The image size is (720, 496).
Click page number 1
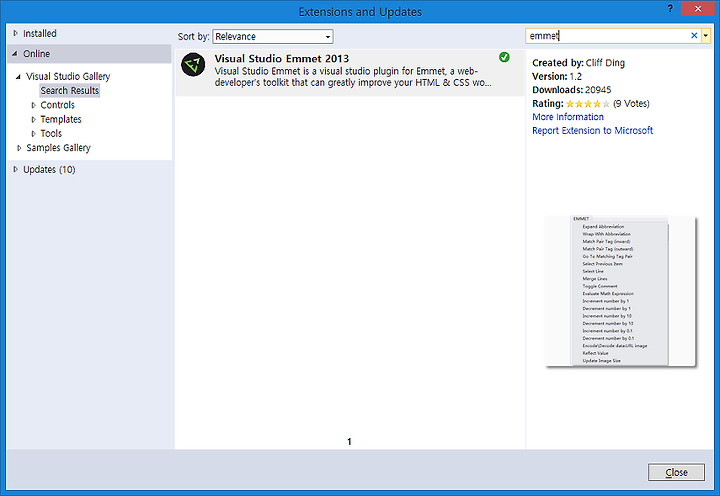pos(349,441)
